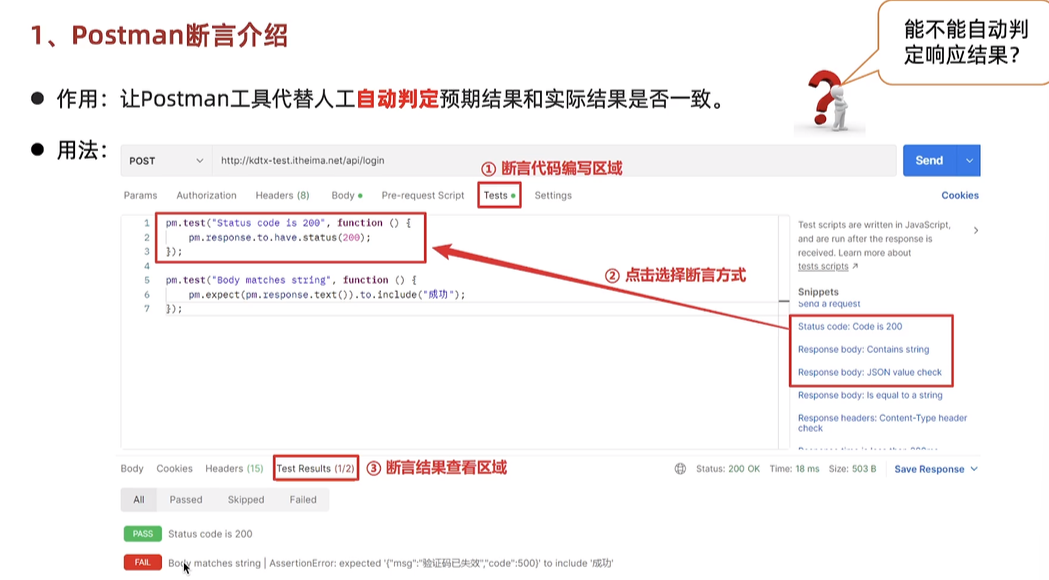
Task: Open the response Headers (15) tab
Action: (234, 468)
